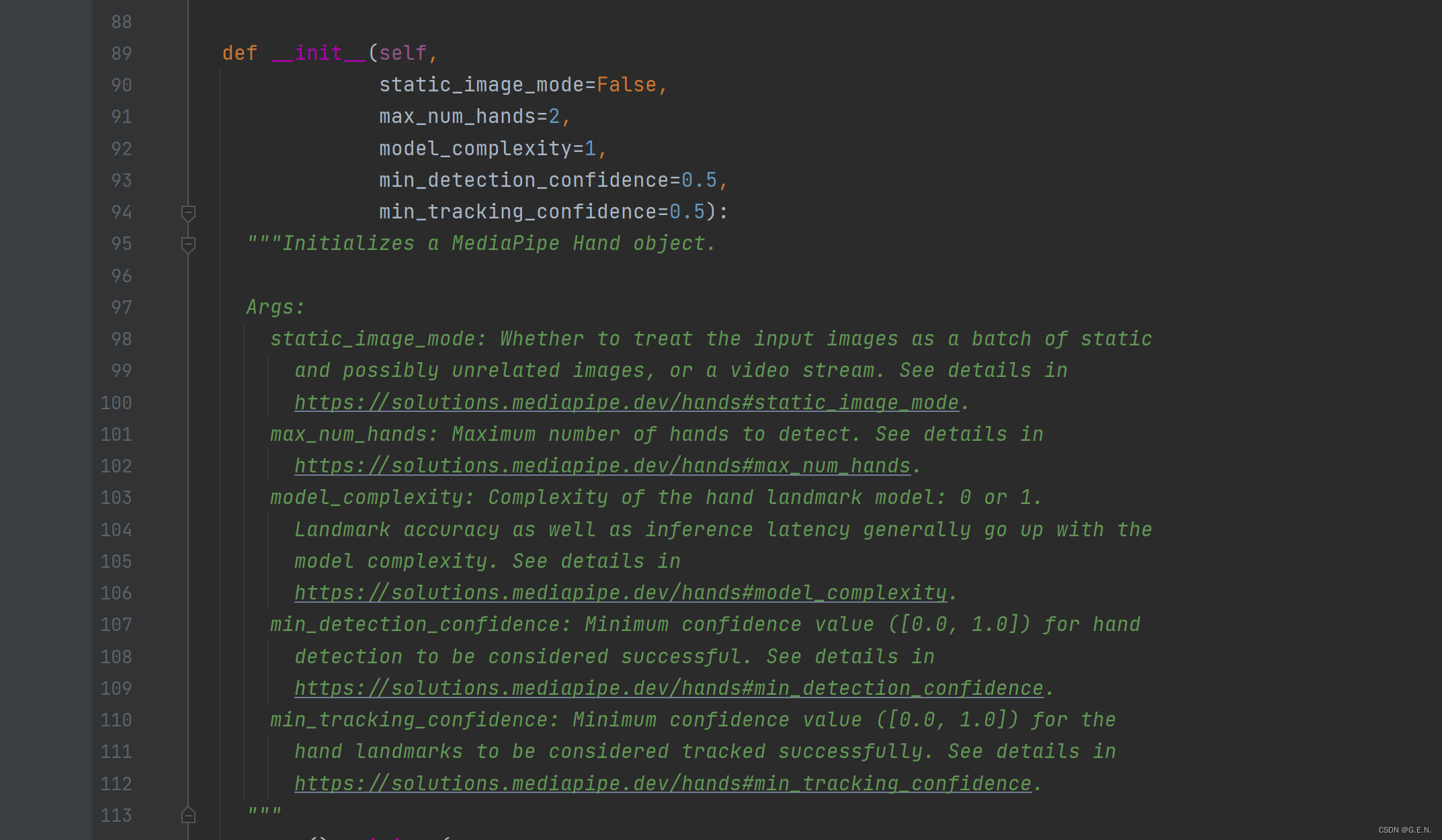Place cursor on min_detection_confidence=0.5 parameter

pyautogui.click(x=548, y=180)
